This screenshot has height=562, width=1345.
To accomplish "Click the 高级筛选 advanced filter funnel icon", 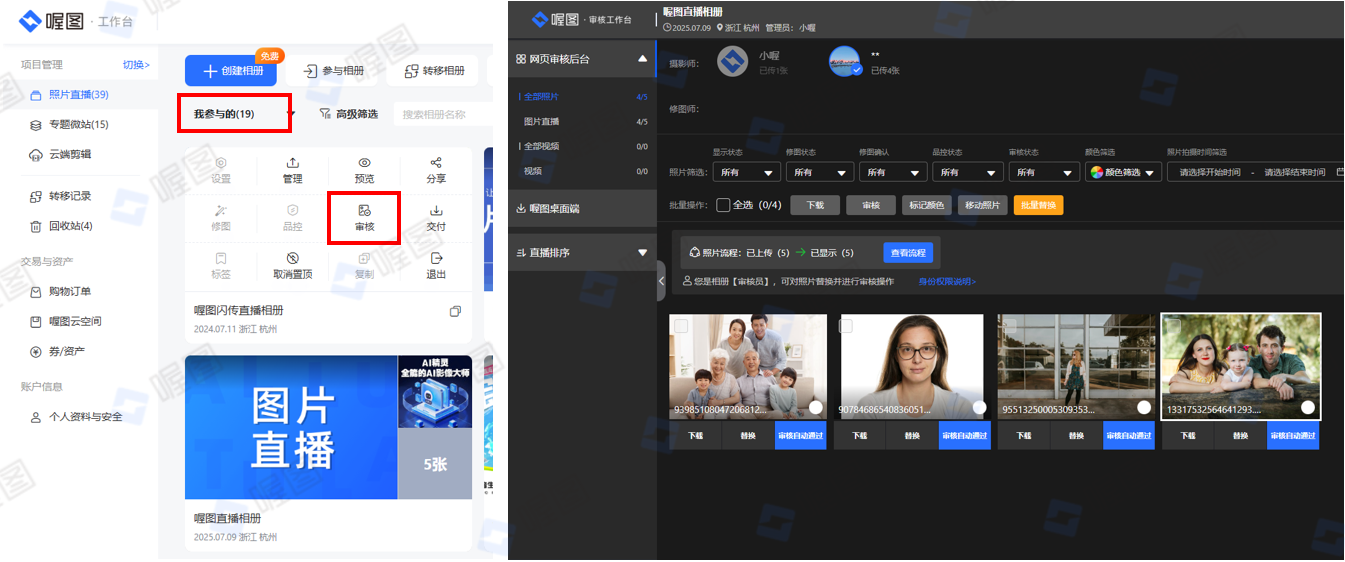I will click(325, 114).
